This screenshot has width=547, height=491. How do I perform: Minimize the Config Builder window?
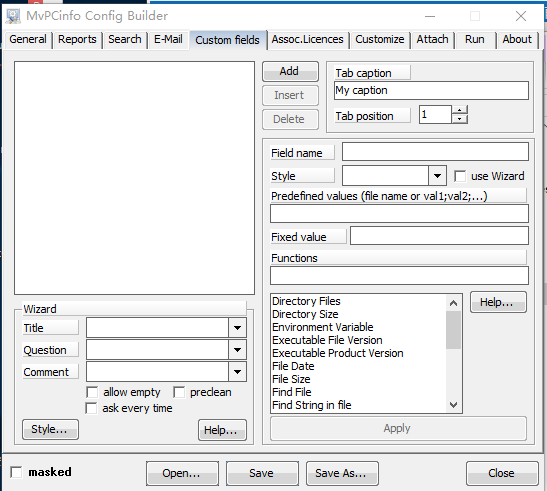tap(430, 16)
